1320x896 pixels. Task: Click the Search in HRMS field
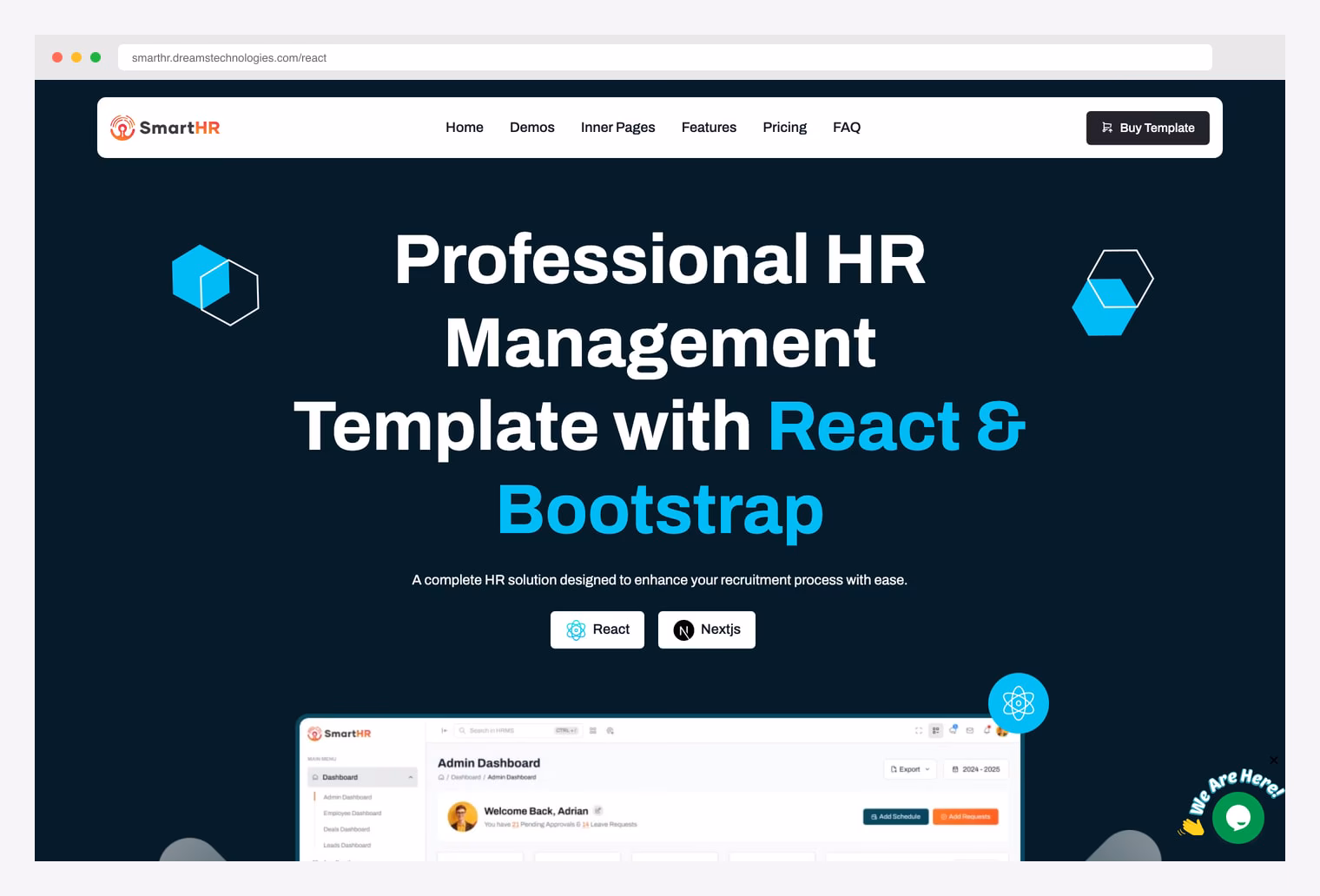coord(518,730)
